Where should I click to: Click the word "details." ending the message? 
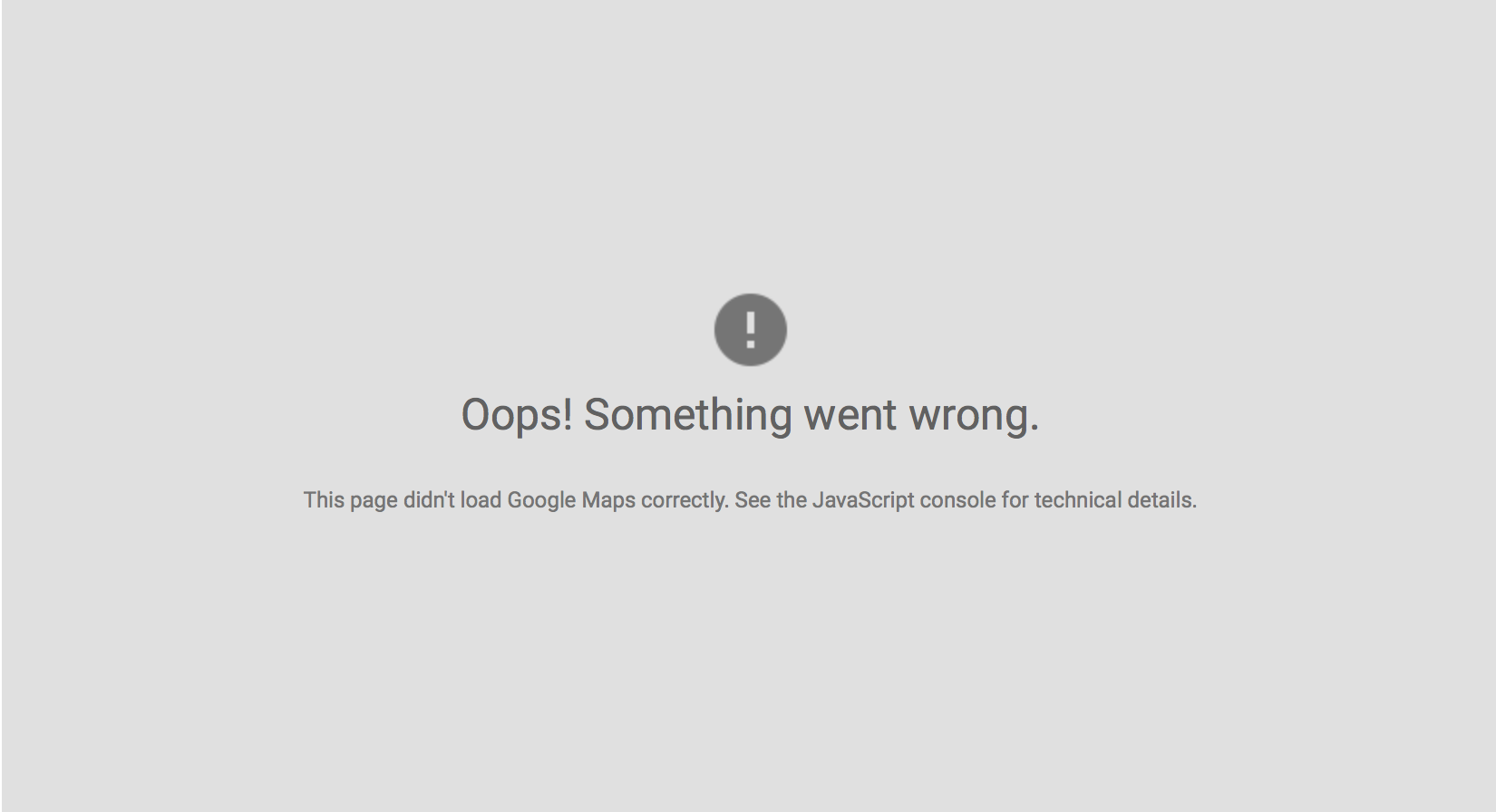(x=1162, y=500)
